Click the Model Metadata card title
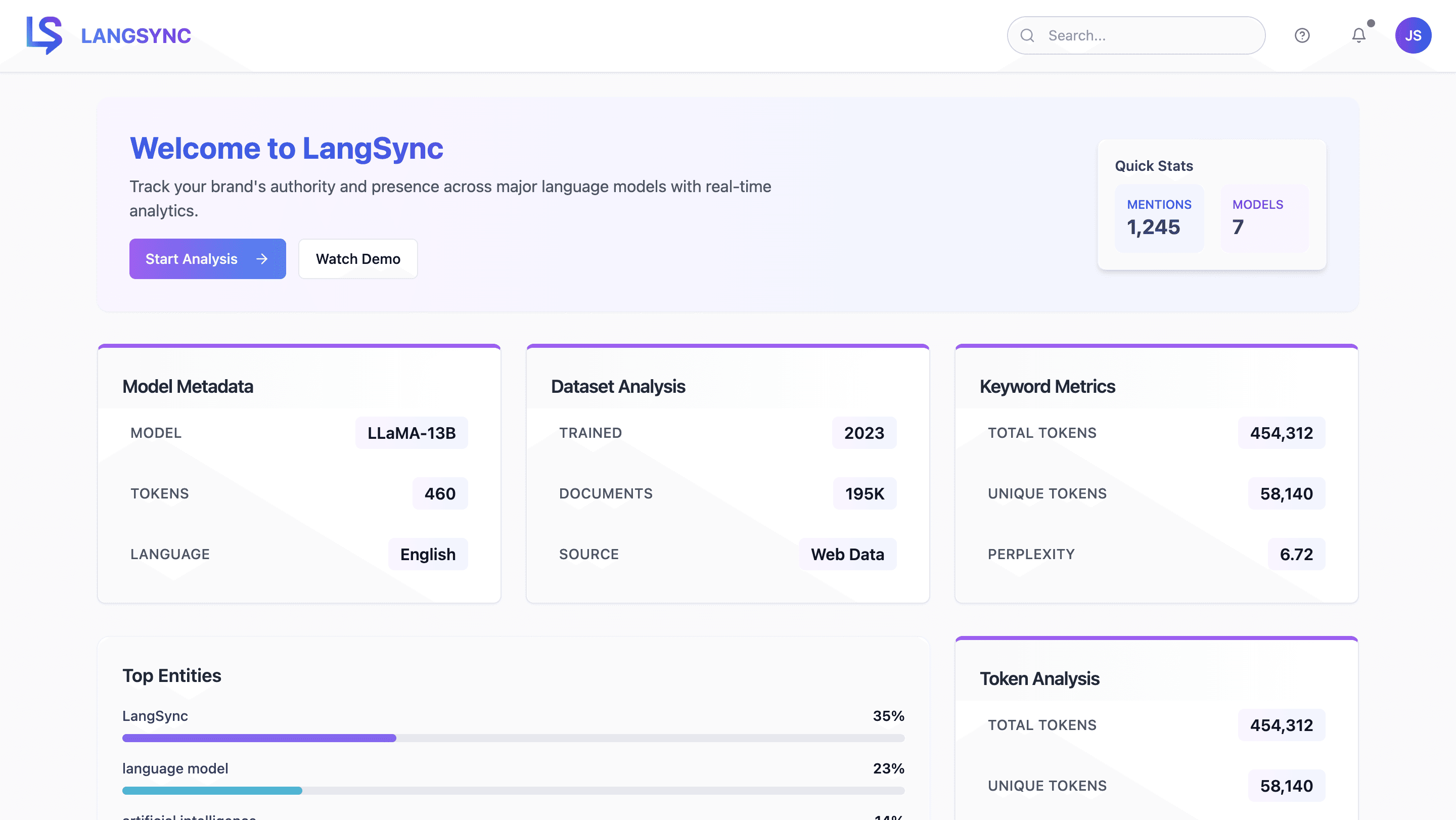The width and height of the screenshot is (1456, 820). click(x=188, y=387)
